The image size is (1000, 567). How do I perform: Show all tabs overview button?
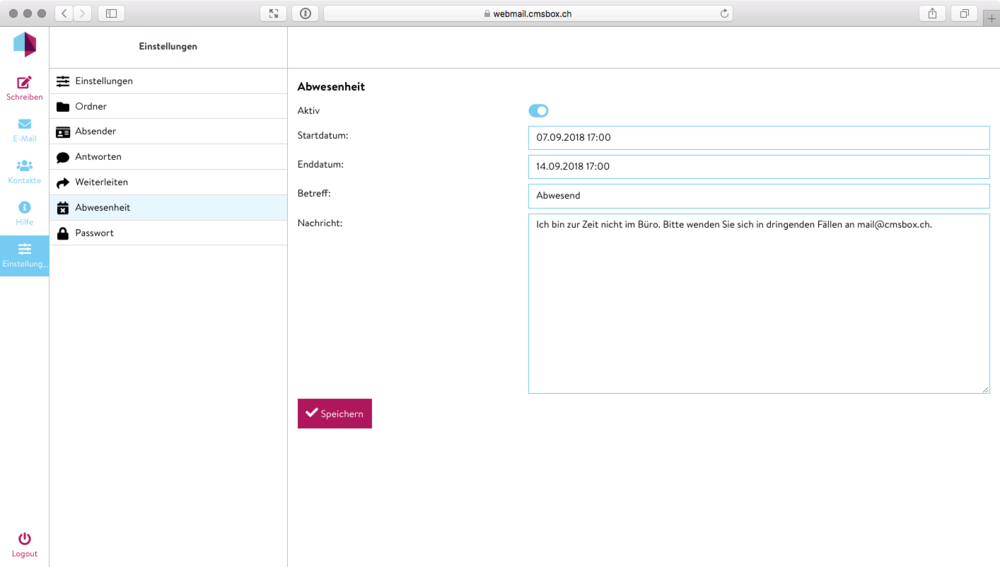tap(964, 13)
